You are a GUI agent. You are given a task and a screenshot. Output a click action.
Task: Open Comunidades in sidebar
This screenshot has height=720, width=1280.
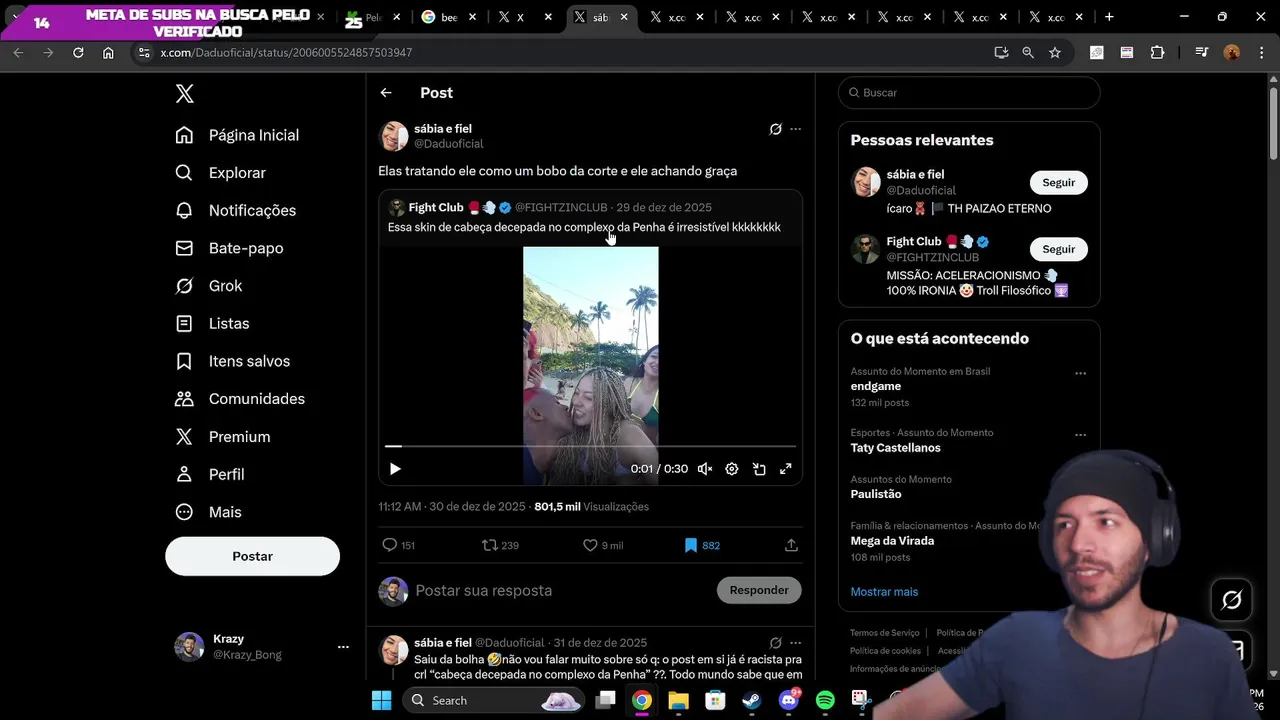(240, 399)
